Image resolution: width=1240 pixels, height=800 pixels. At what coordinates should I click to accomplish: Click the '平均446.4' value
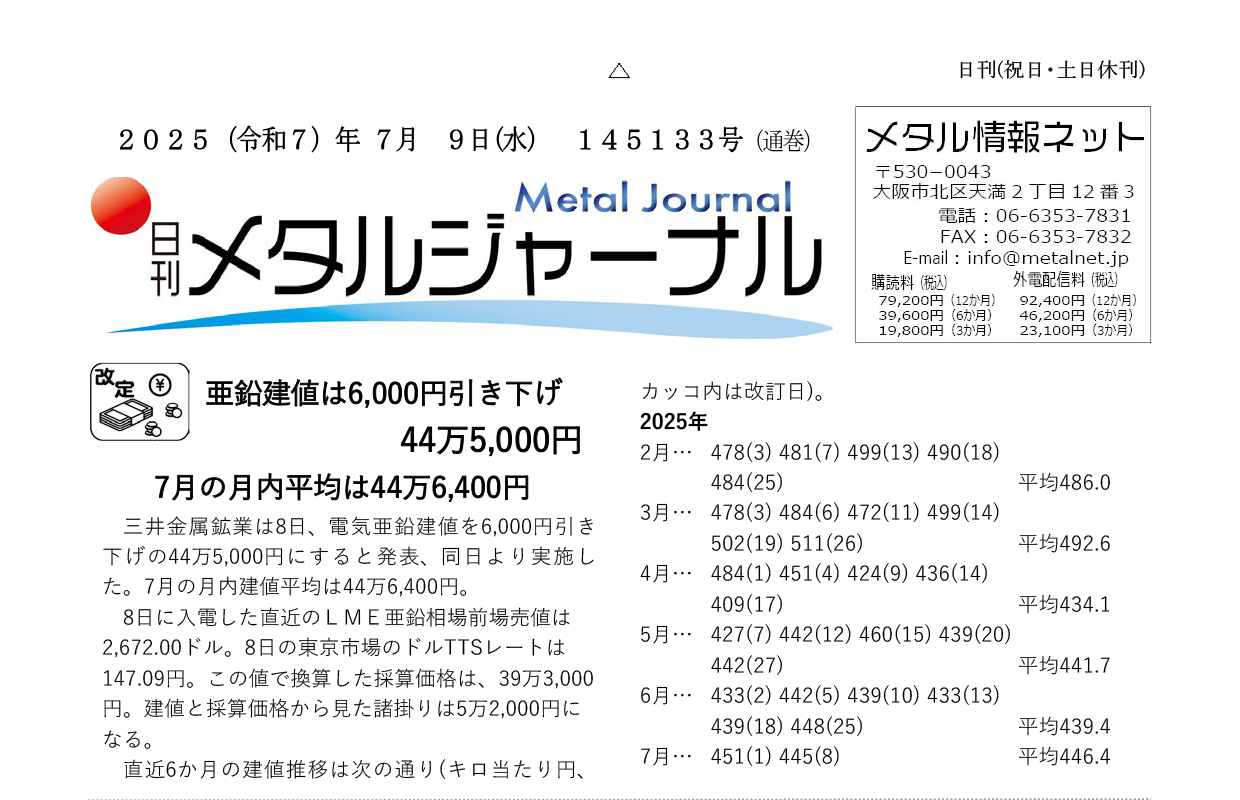(x=1064, y=757)
